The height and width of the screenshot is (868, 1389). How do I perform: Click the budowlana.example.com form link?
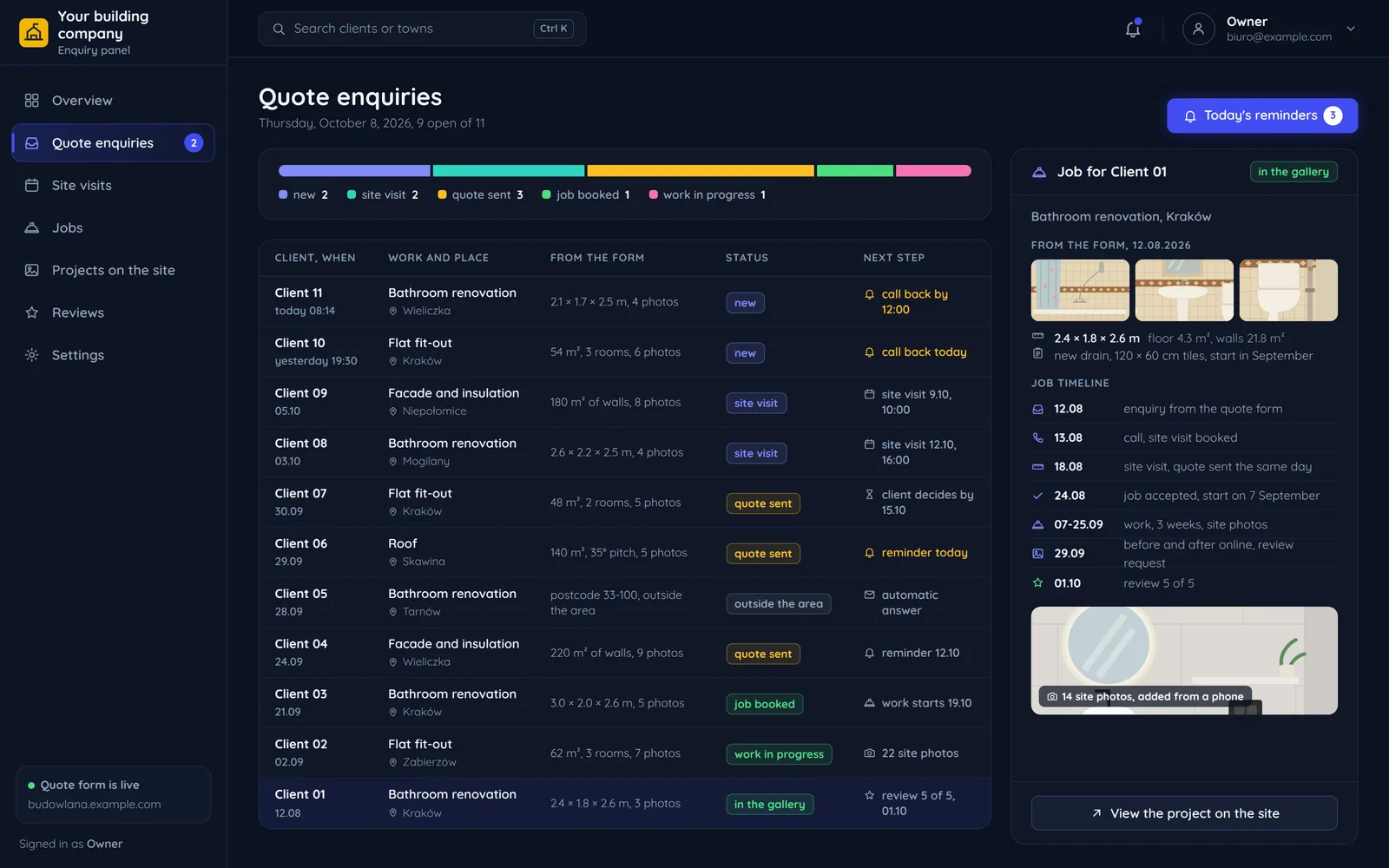click(95, 805)
